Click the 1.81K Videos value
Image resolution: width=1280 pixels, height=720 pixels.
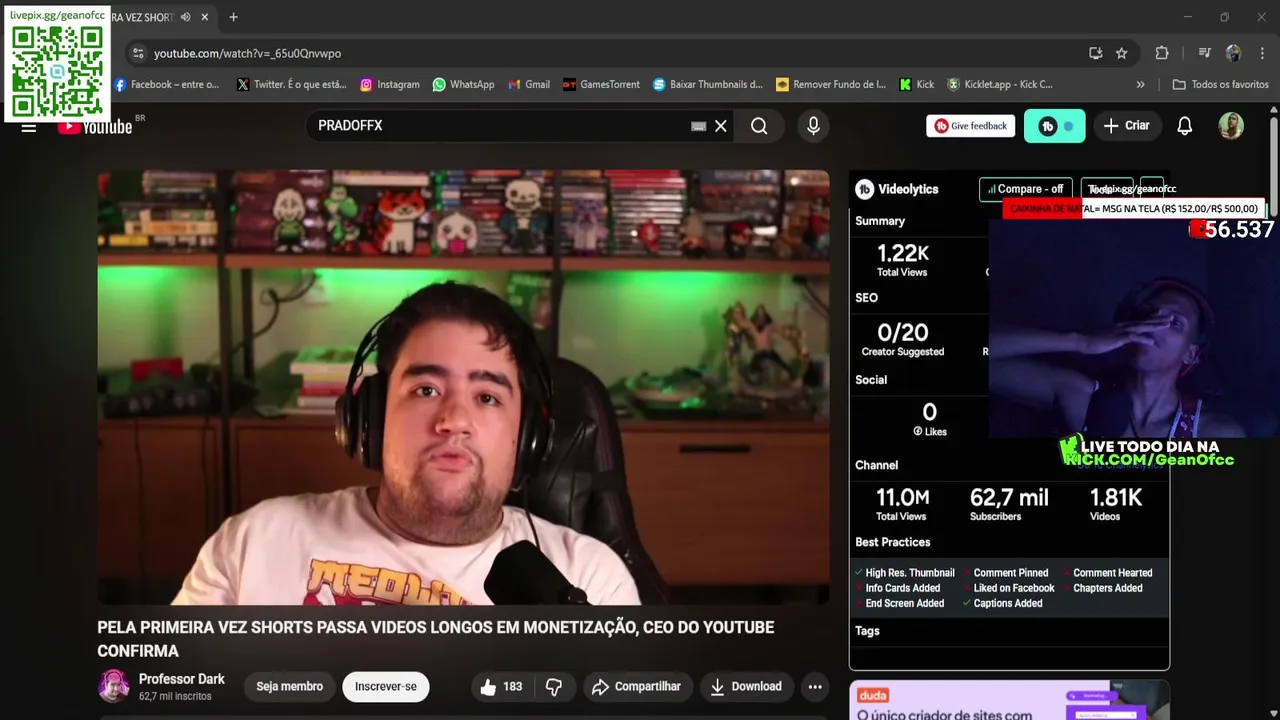click(x=1116, y=498)
